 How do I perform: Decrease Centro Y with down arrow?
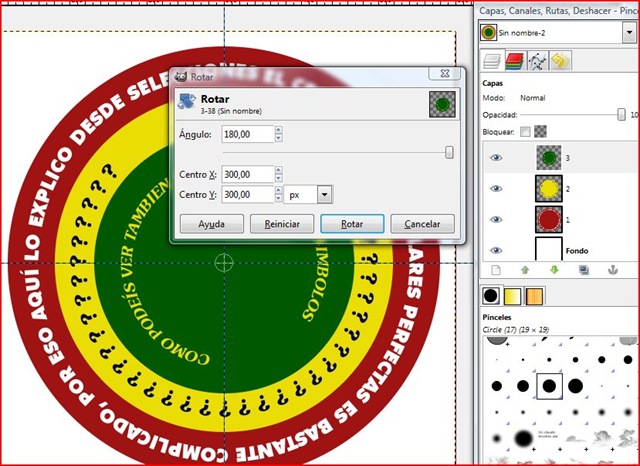point(278,198)
